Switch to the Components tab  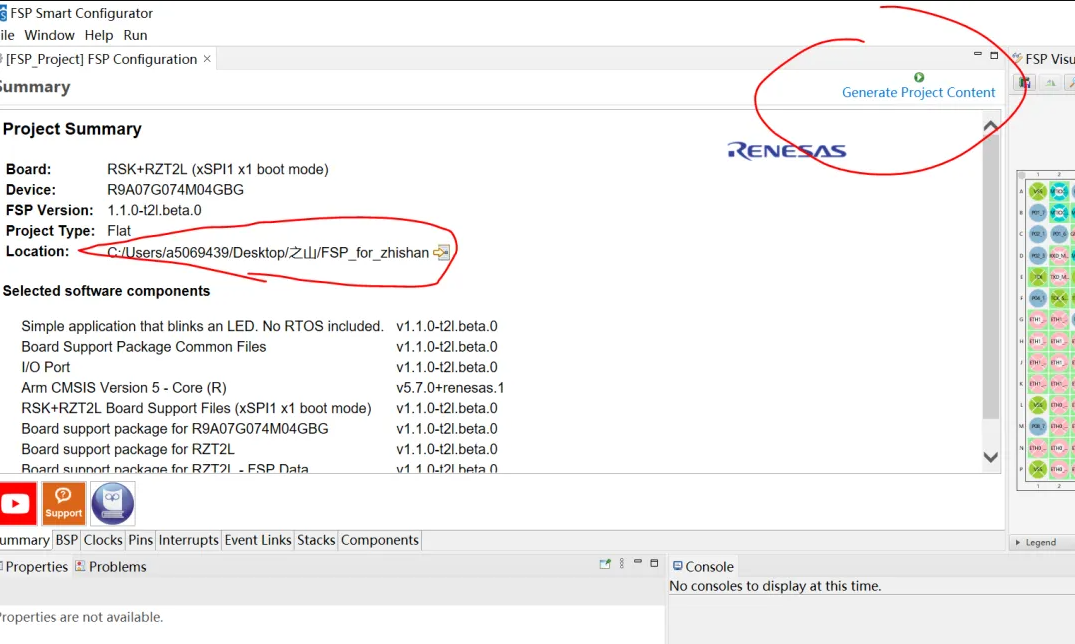380,540
